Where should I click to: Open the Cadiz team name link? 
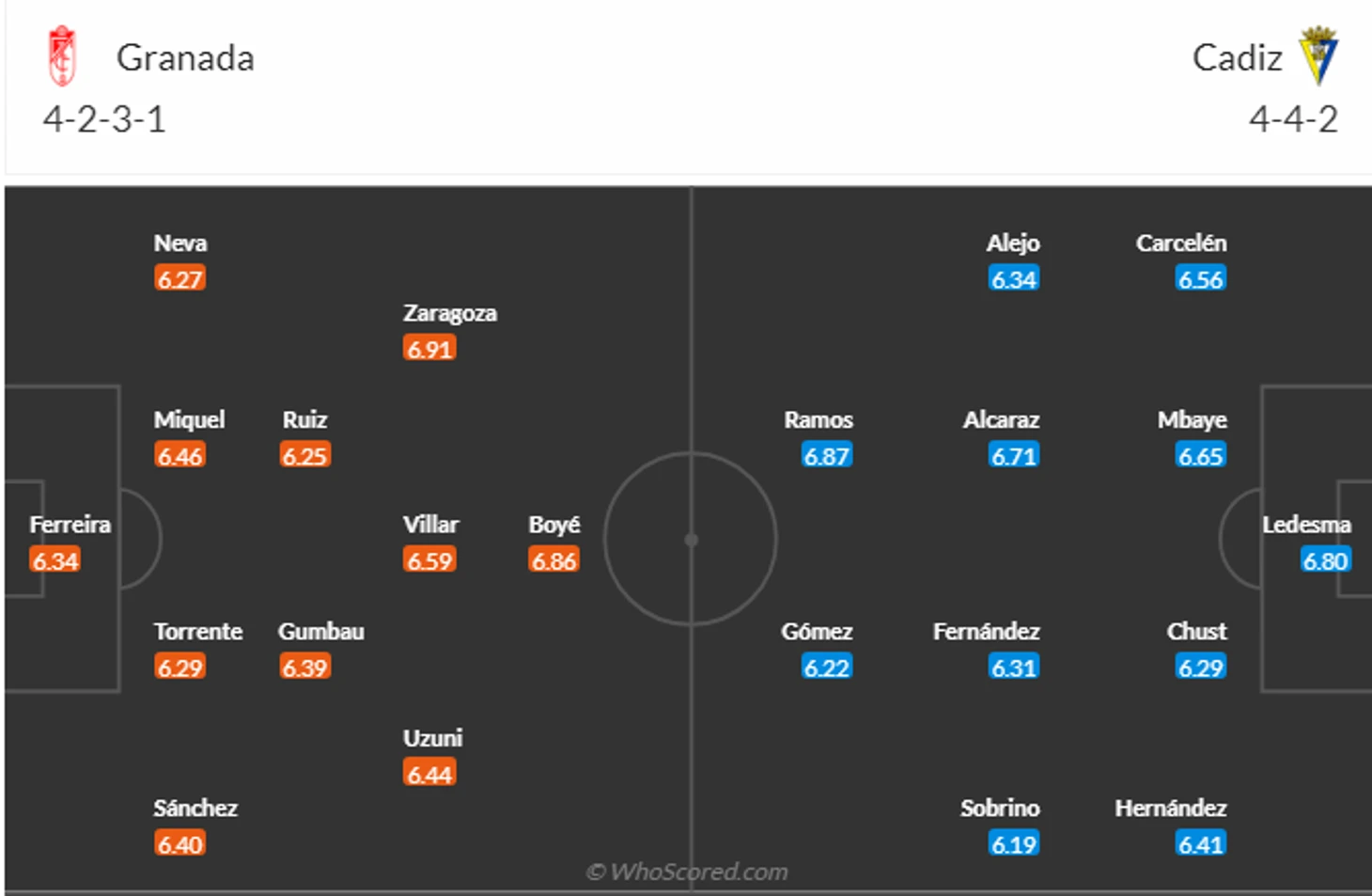[1237, 58]
